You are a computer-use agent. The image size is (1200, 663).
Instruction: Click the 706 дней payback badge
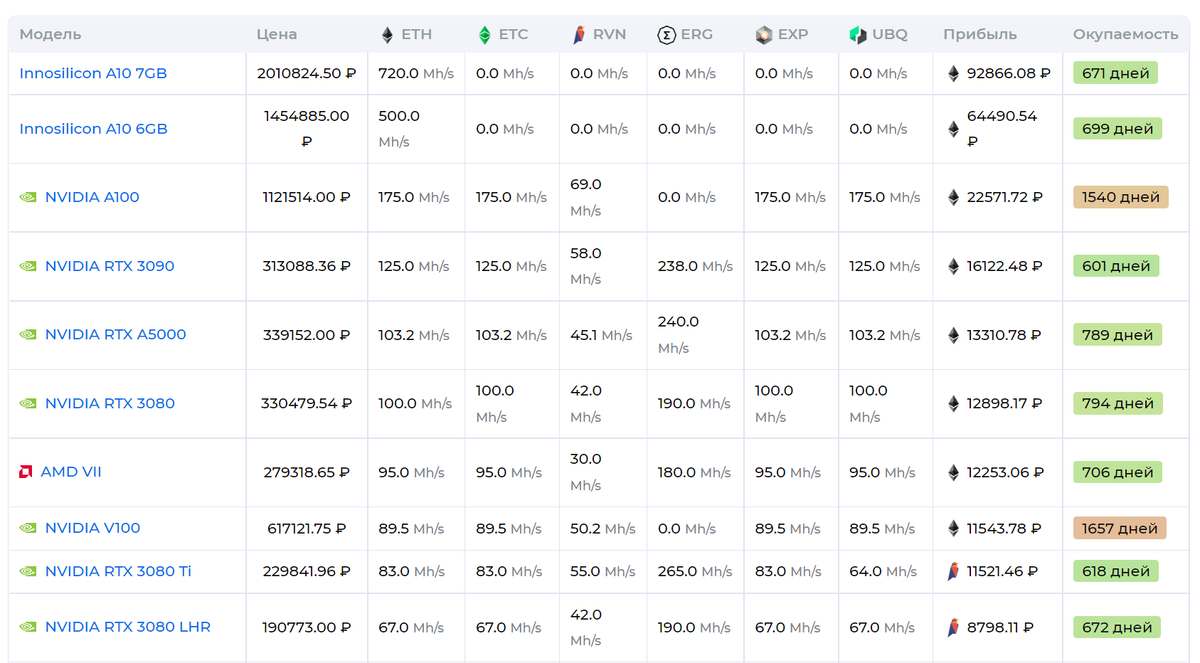pos(1117,473)
